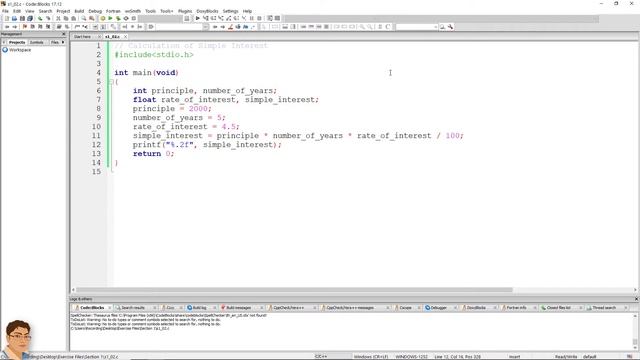
Task: Click the New file toolbar icon
Action: click(7, 18)
